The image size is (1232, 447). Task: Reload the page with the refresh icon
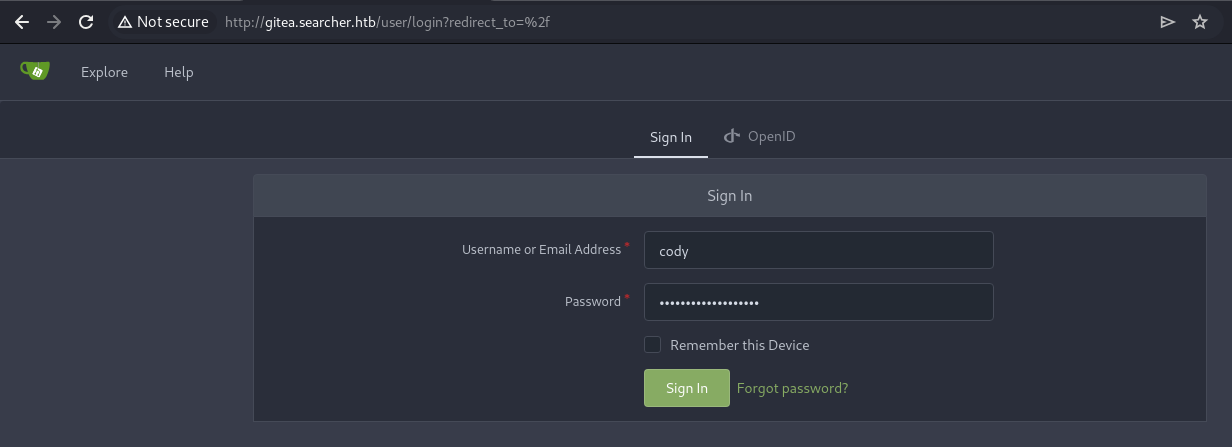coord(86,22)
